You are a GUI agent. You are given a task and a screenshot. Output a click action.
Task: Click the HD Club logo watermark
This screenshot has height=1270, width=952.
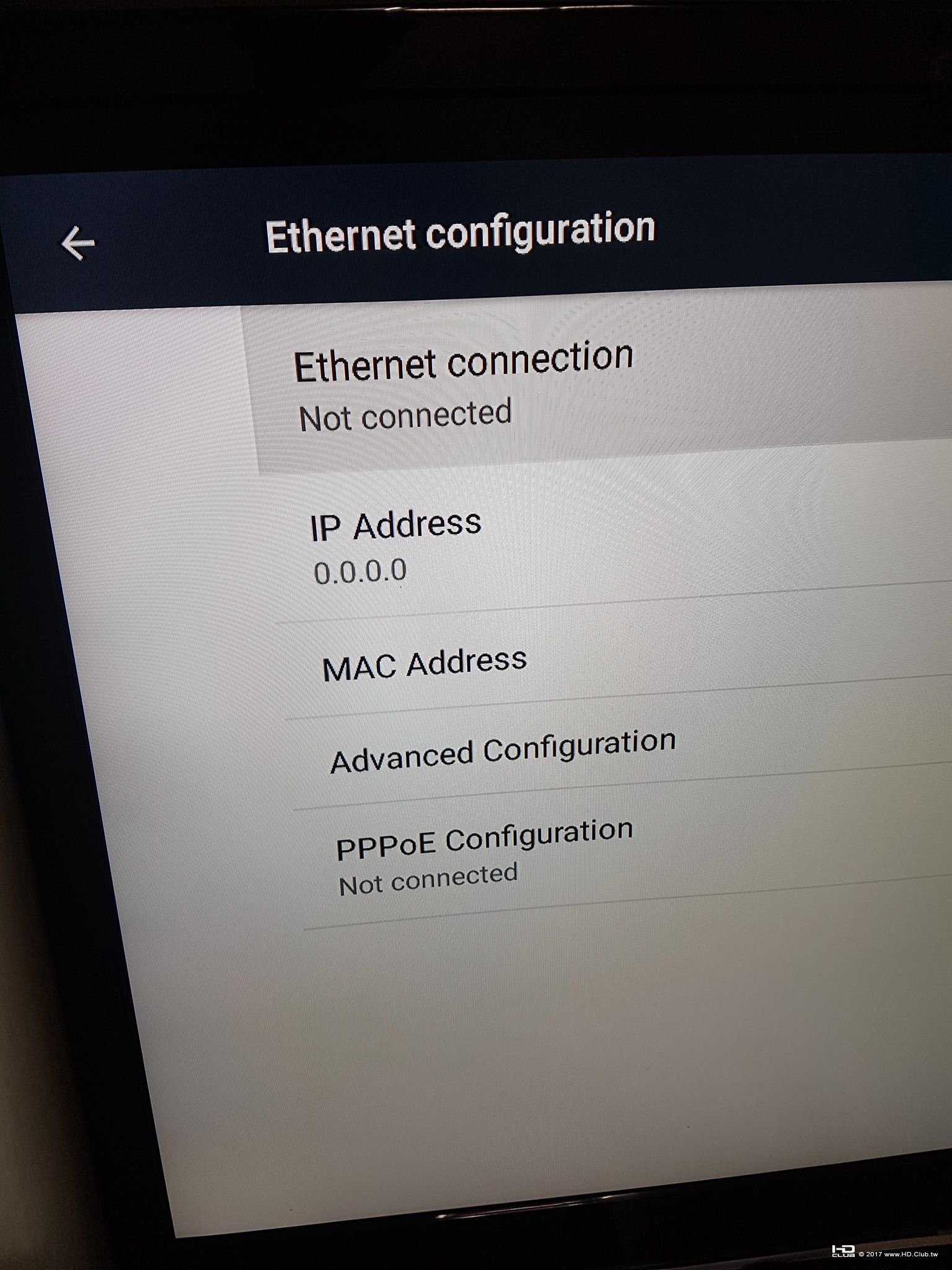click(x=843, y=1251)
